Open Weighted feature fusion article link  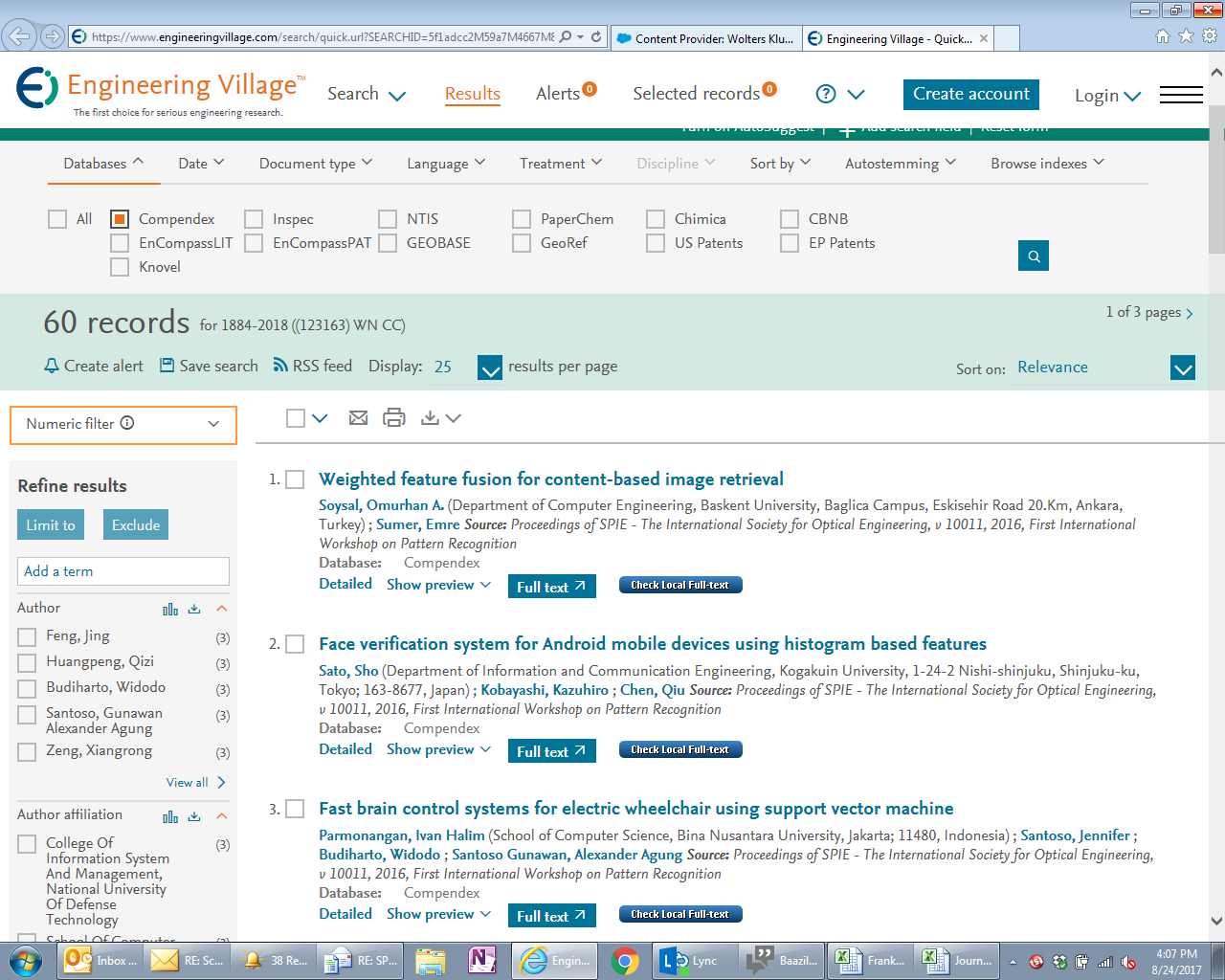pos(551,479)
